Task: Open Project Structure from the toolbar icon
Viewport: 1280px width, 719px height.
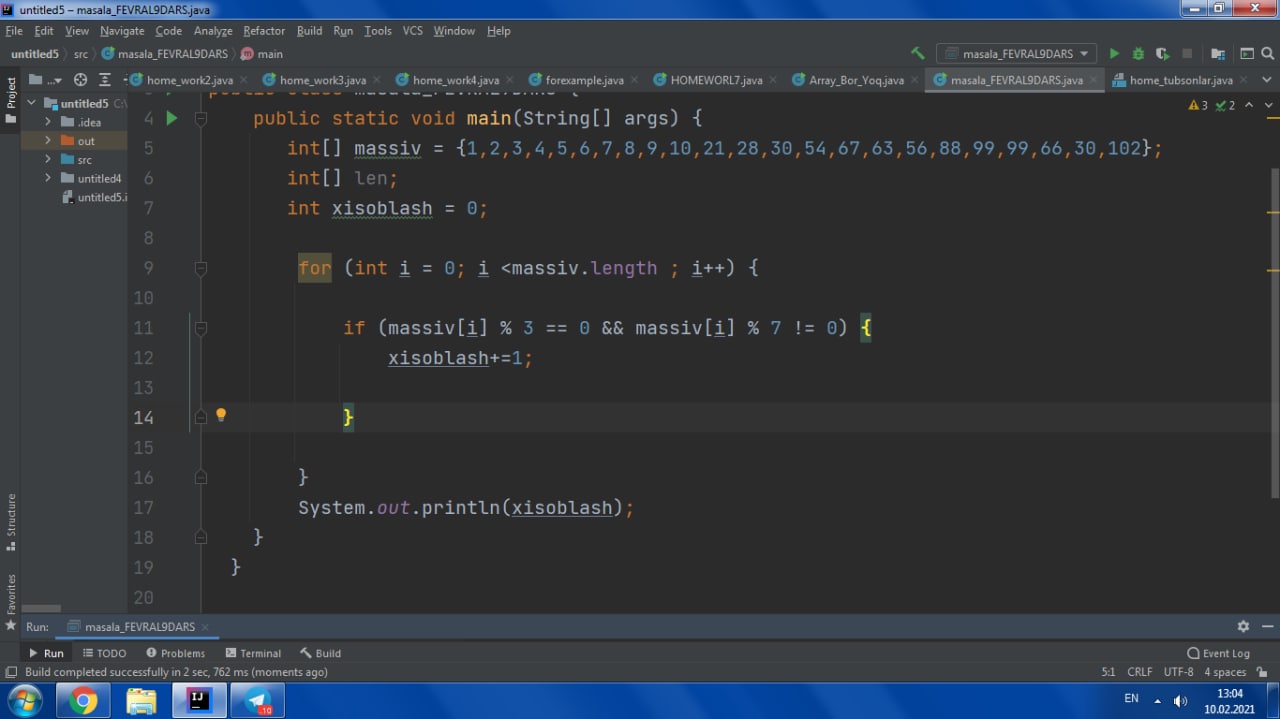Action: tap(1218, 53)
